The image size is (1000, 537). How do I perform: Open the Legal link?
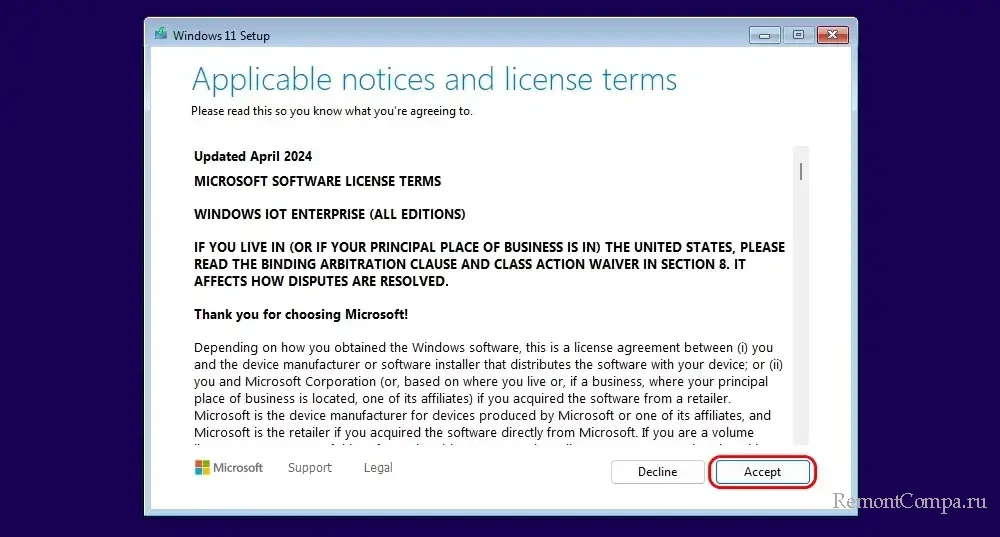(378, 467)
